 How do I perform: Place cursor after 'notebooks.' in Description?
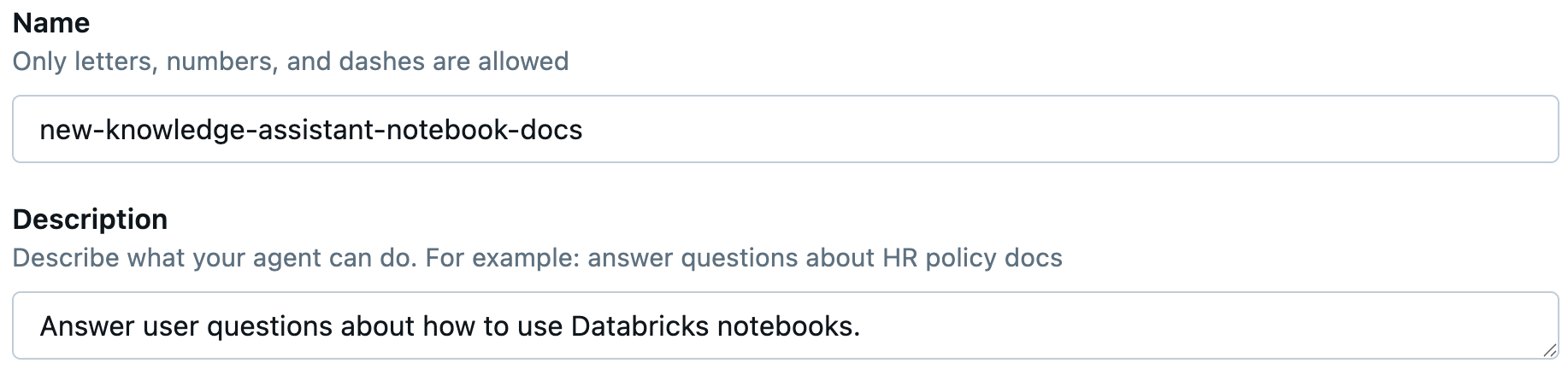[x=861, y=326]
